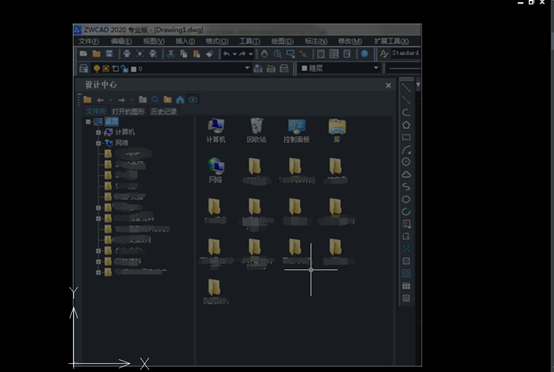554x372 pixels.
Task: Open the Layer Properties Manager icon
Action: [x=83, y=68]
